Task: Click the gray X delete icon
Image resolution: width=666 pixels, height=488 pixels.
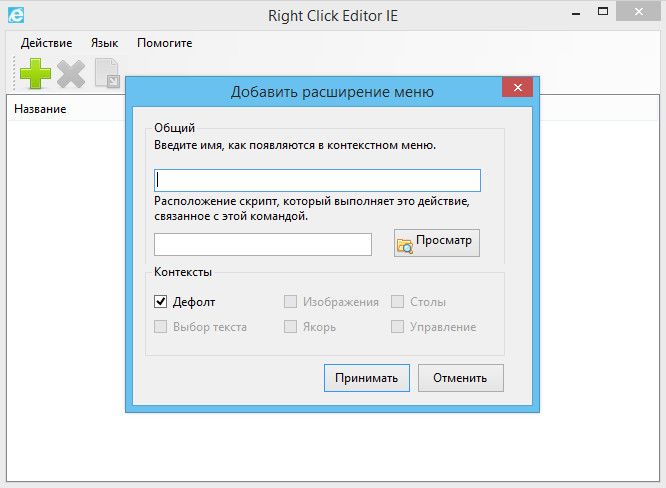Action: coord(70,73)
